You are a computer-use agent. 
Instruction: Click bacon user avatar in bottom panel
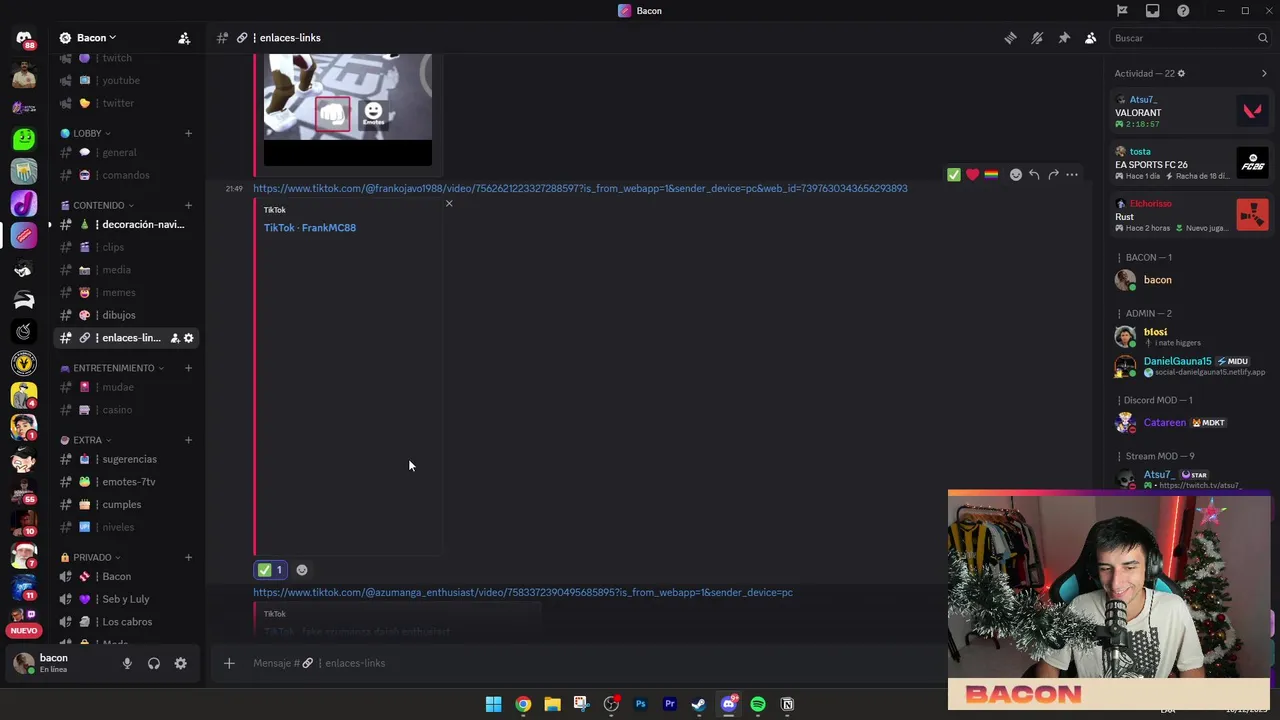pyautogui.click(x=24, y=663)
